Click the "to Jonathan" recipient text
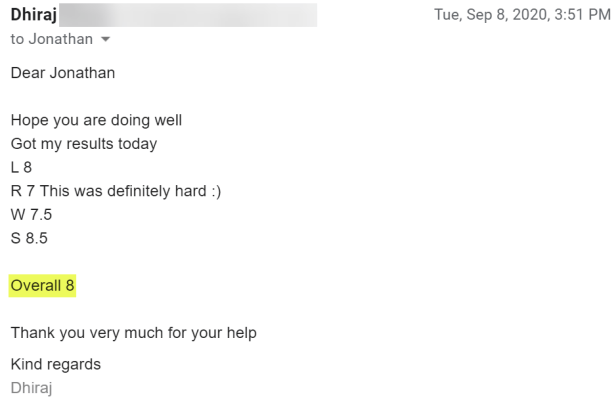The image size is (616, 401). [x=47, y=39]
